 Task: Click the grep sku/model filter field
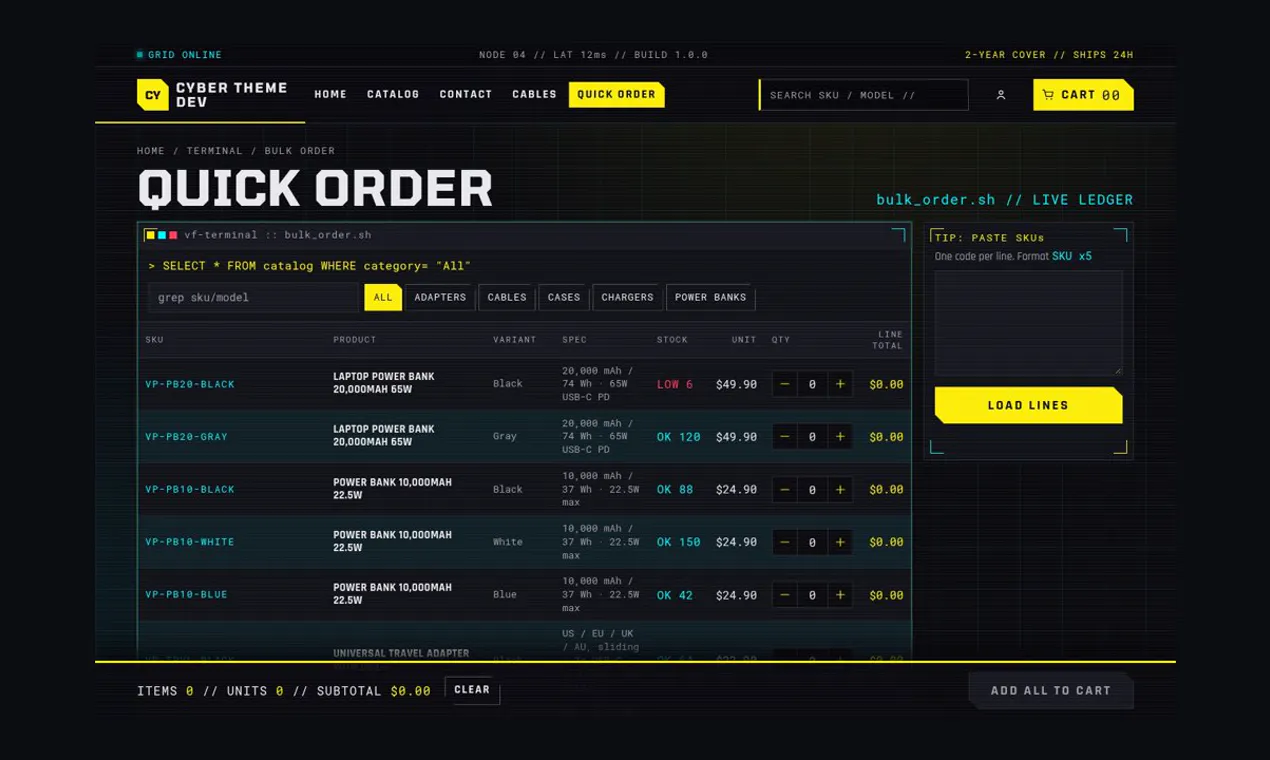(x=253, y=297)
